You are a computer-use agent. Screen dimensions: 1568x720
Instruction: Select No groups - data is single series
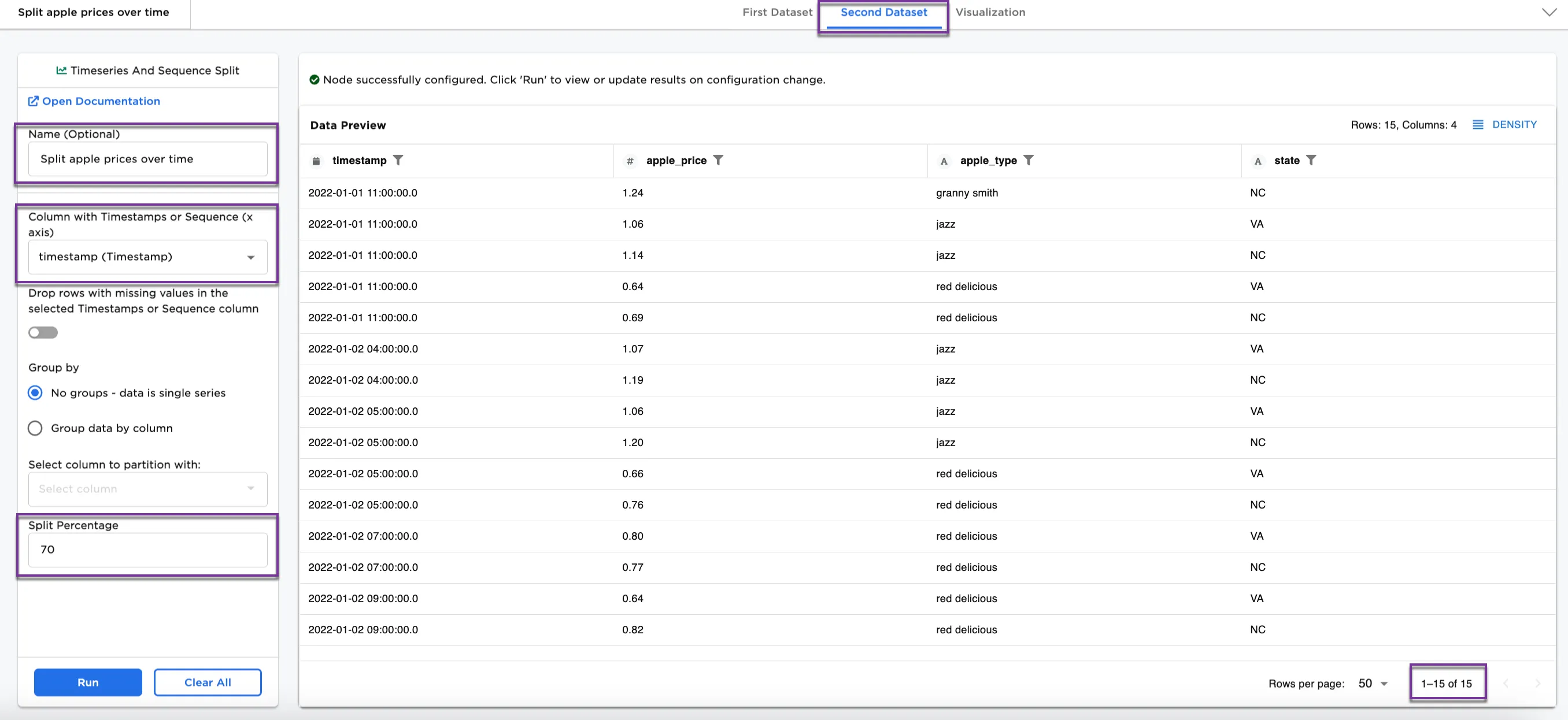pos(35,393)
